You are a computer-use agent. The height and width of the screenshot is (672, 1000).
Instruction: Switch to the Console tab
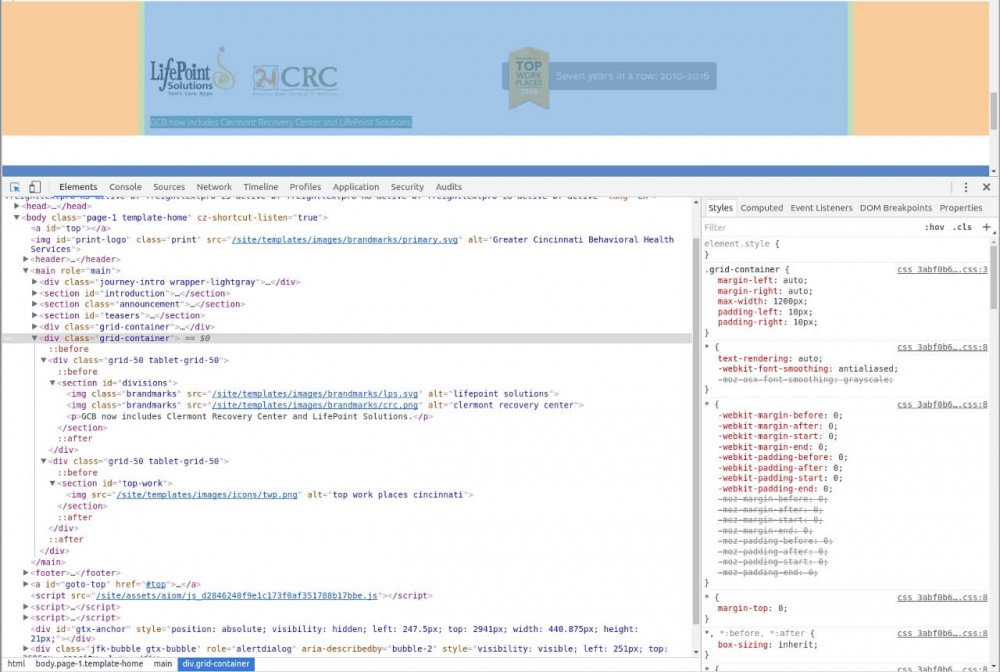[125, 187]
